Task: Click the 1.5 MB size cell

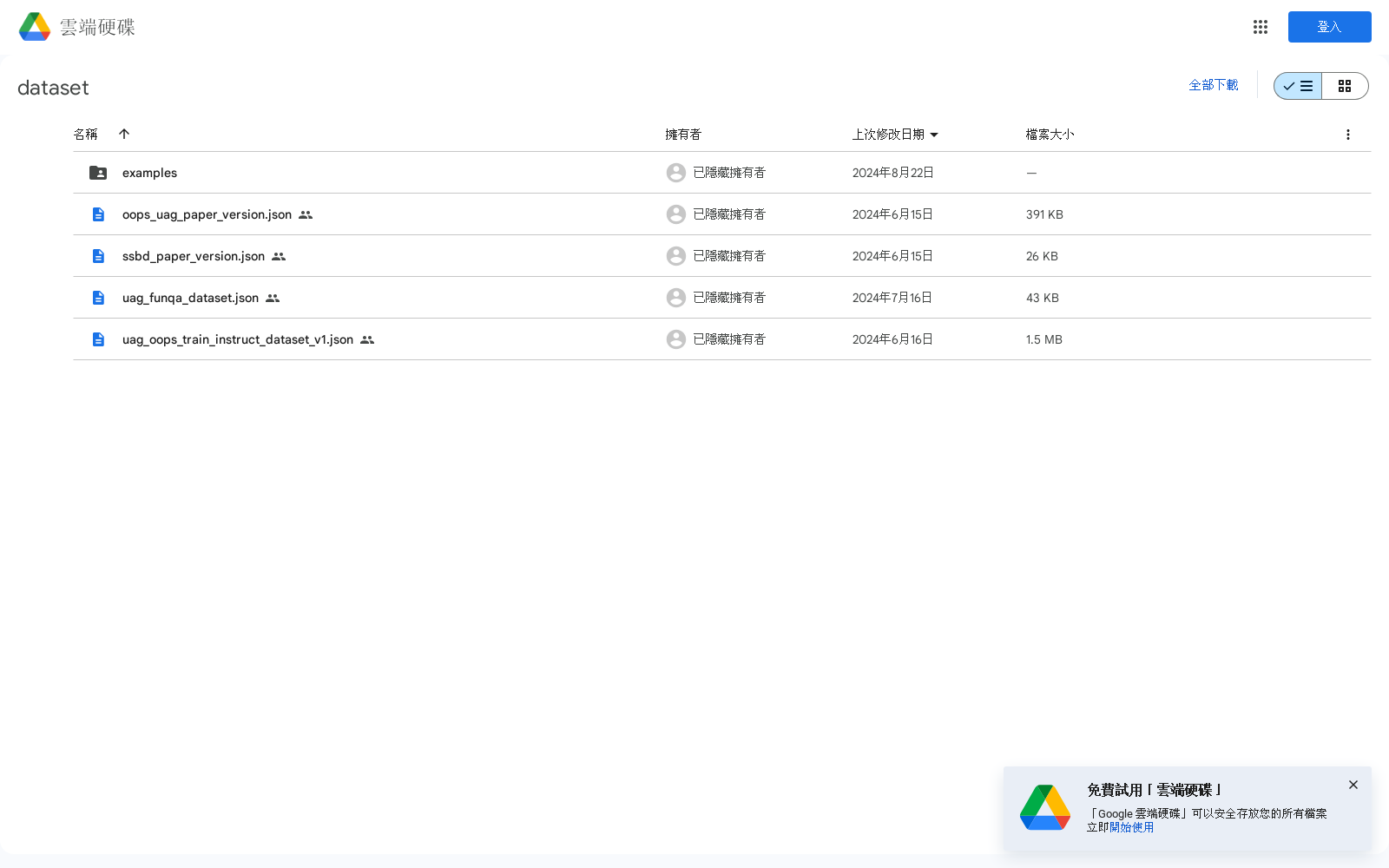Action: pyautogui.click(x=1044, y=339)
